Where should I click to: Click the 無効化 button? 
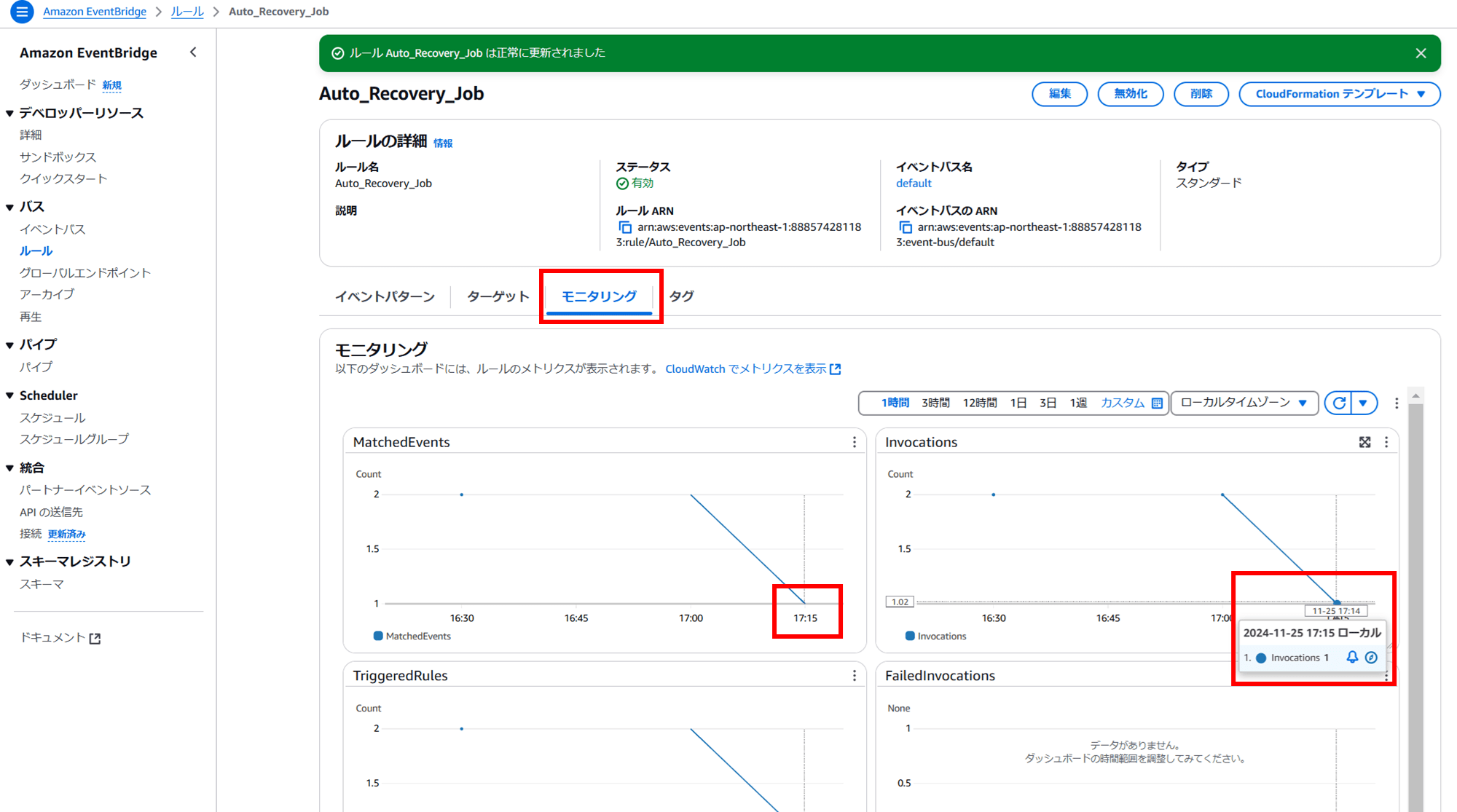(1130, 94)
